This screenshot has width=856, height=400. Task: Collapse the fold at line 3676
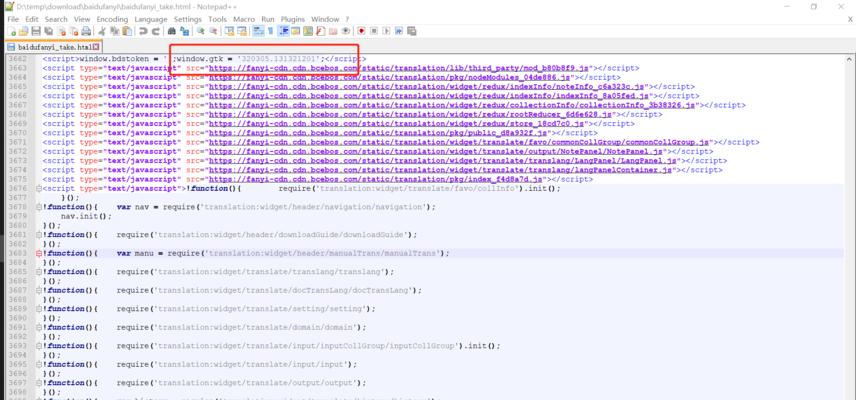coord(38,189)
